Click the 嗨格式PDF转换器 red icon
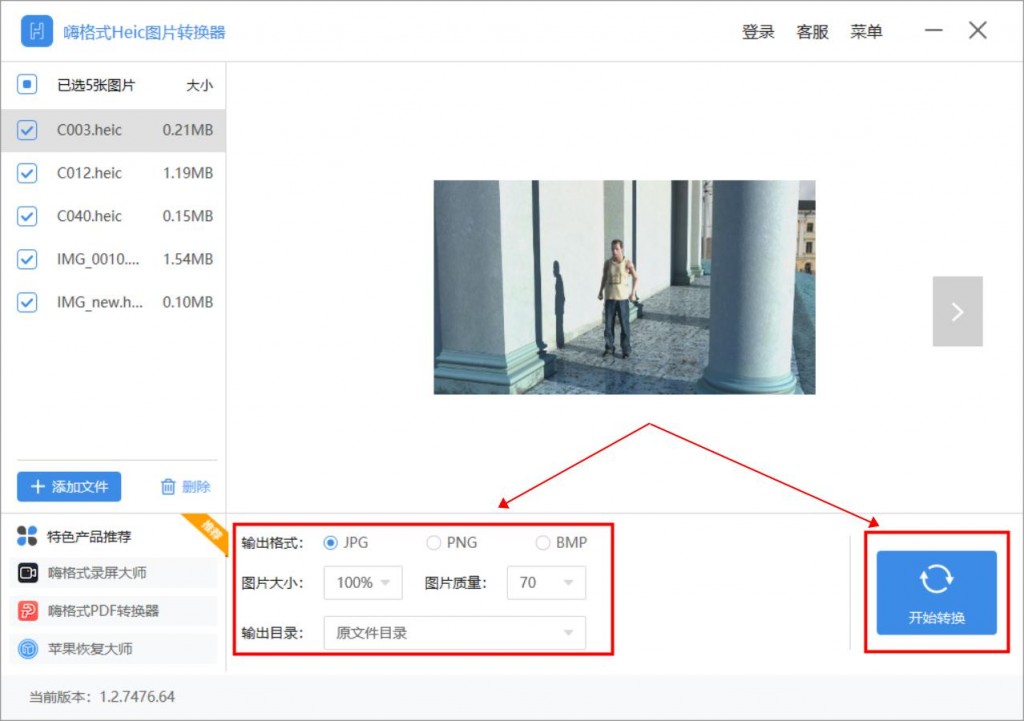Viewport: 1024px width, 721px height. coord(27,611)
